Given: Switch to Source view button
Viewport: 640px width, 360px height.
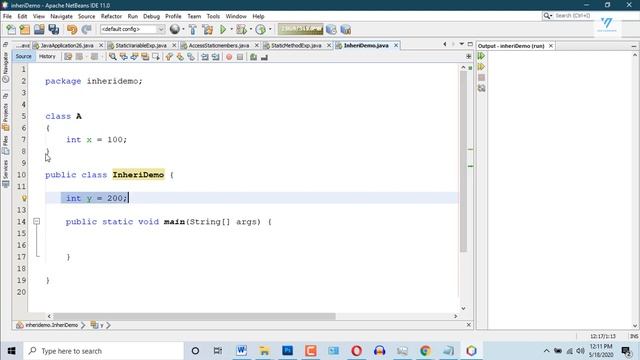Looking at the screenshot, I should coord(23,57).
